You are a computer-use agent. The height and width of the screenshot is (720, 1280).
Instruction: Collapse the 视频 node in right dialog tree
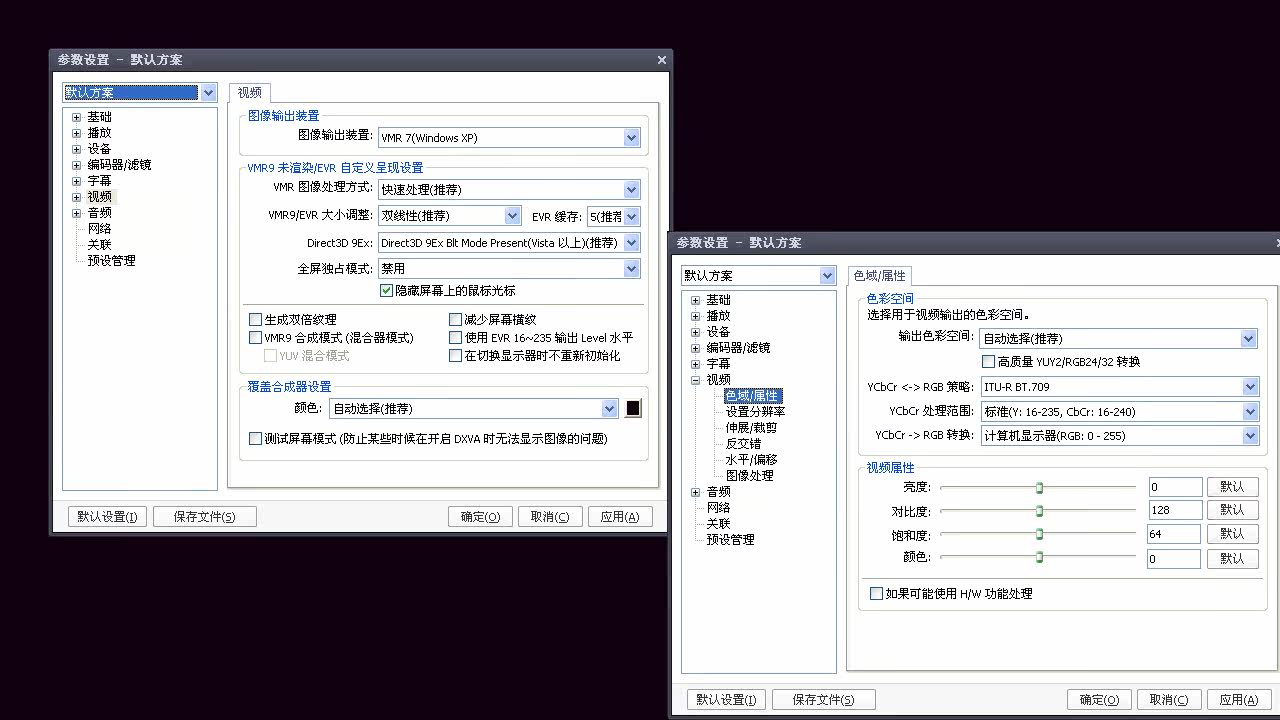[696, 380]
